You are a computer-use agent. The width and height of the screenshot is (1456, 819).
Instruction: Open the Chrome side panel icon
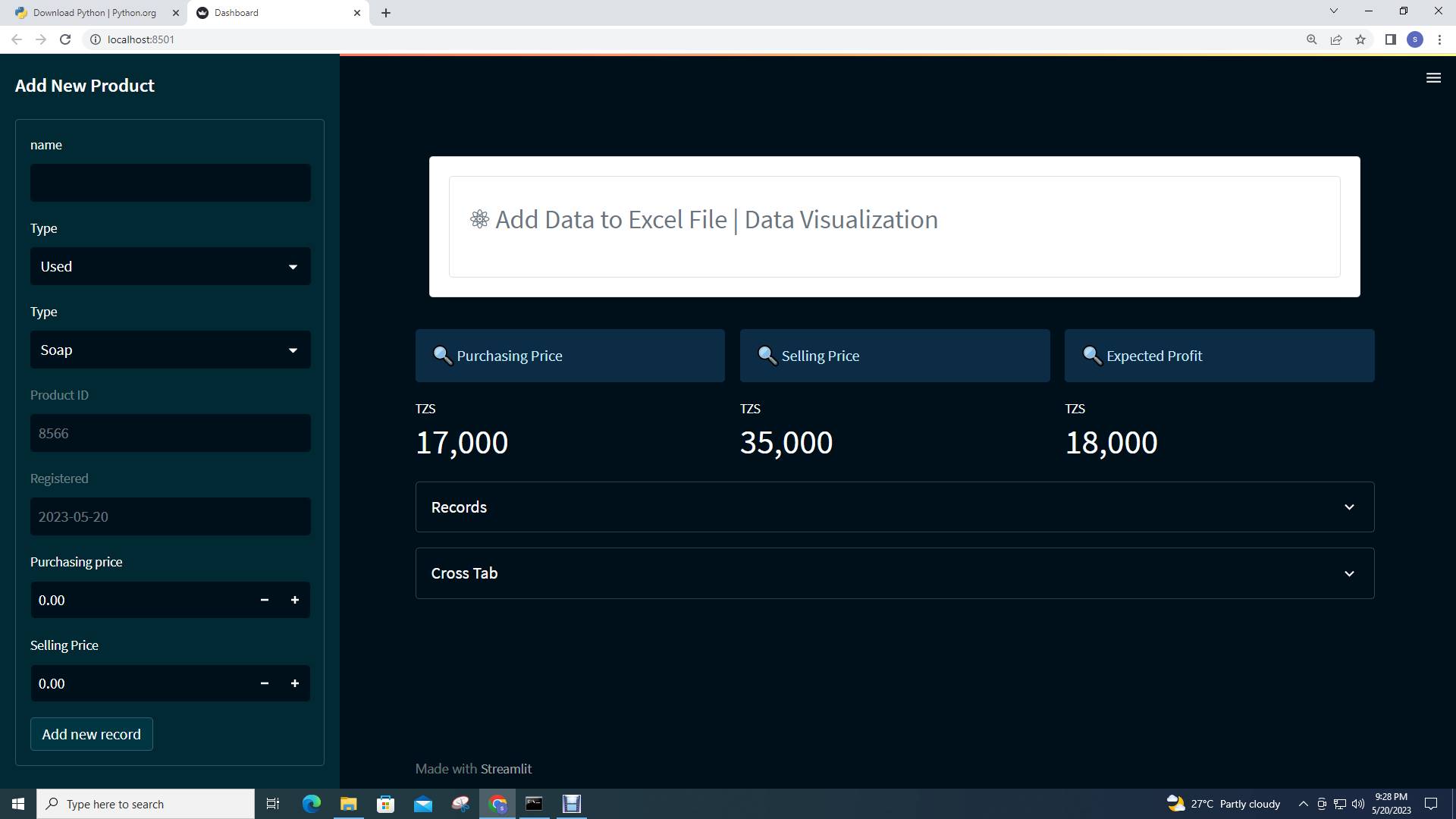pos(1390,39)
